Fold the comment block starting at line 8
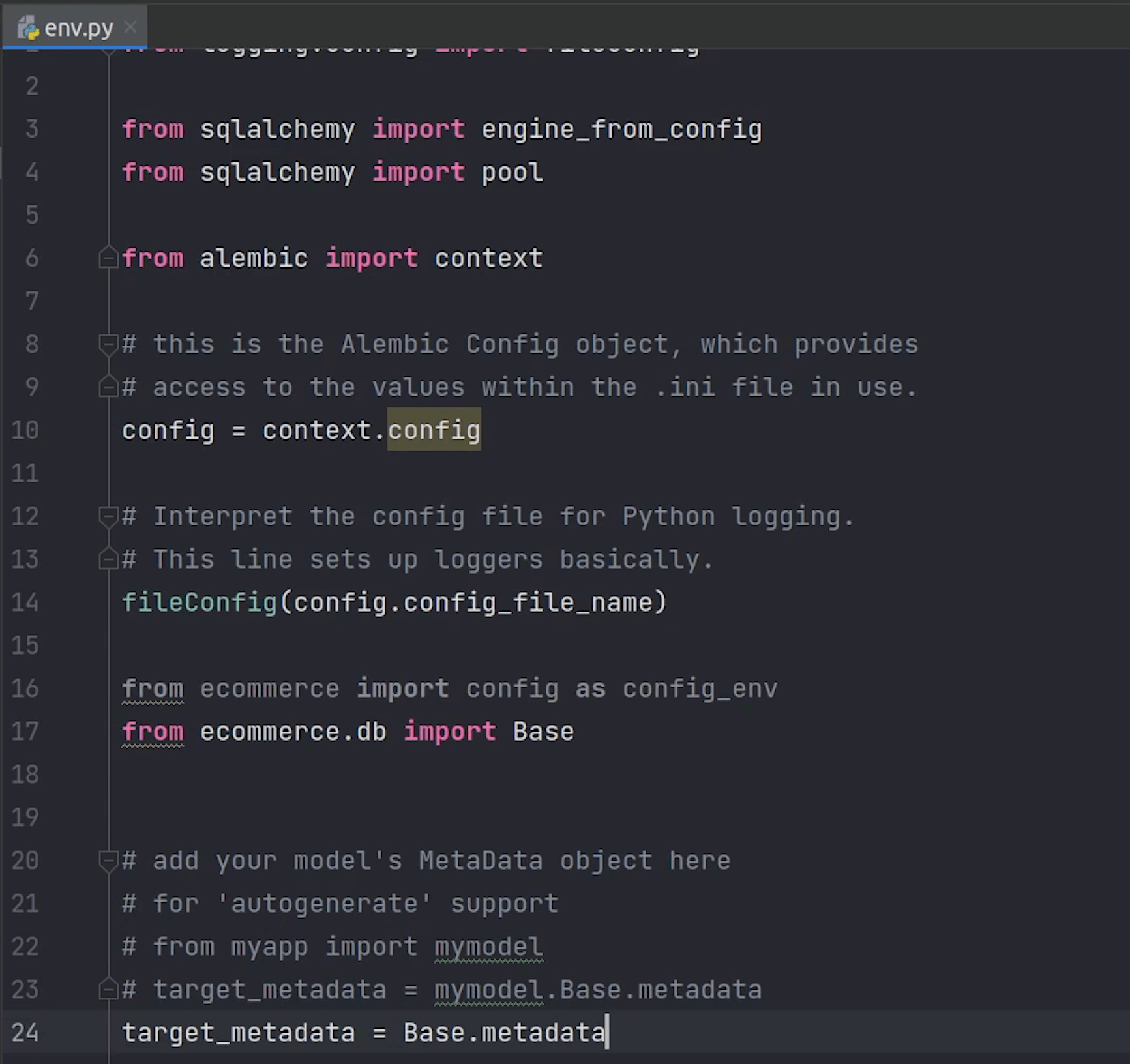 click(108, 344)
